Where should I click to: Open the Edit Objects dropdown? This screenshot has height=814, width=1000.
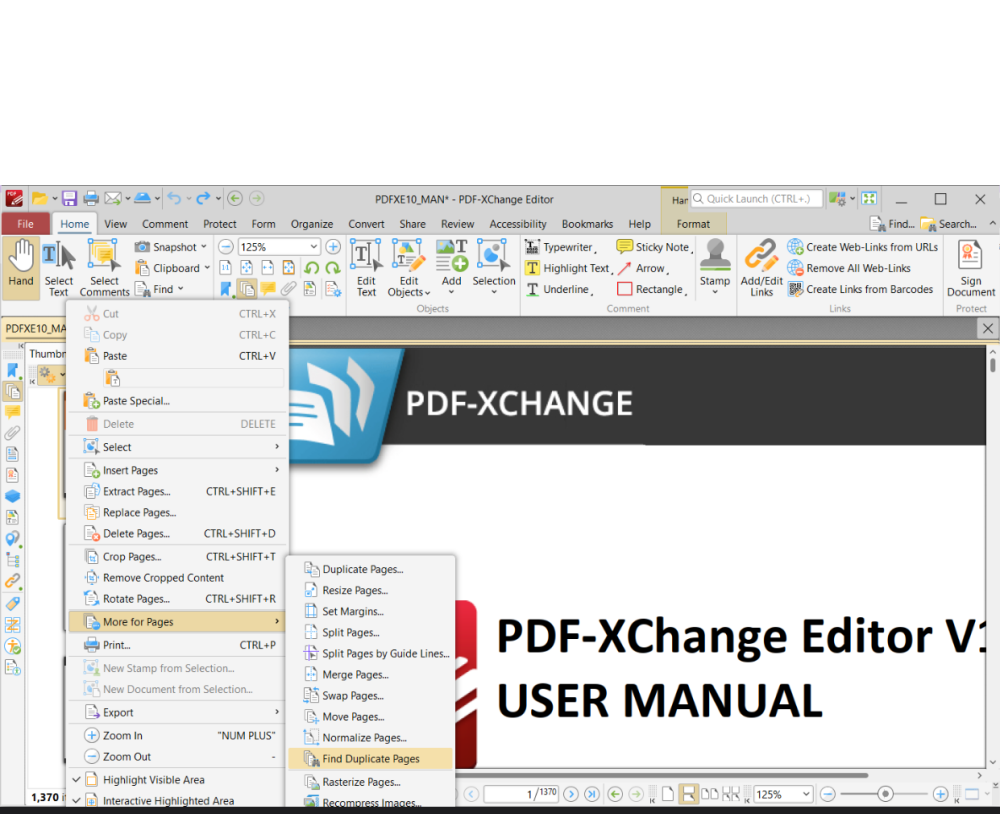(x=409, y=292)
